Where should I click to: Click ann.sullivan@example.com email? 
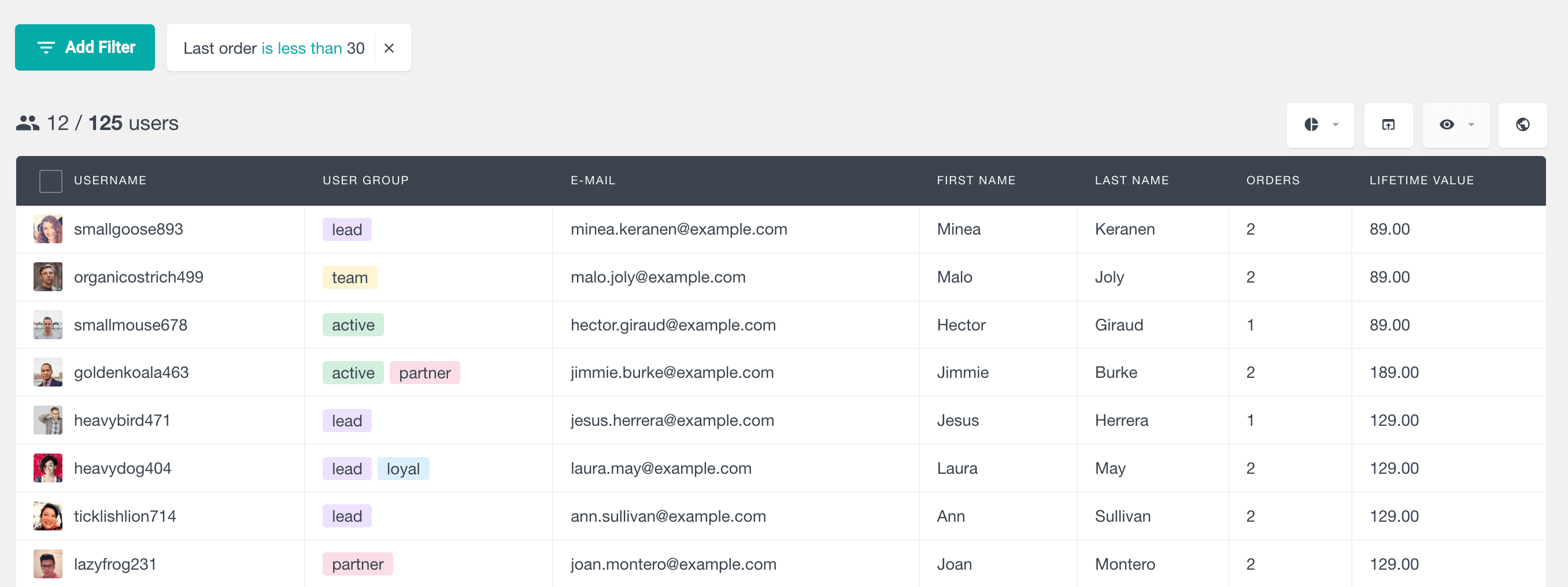(x=668, y=517)
